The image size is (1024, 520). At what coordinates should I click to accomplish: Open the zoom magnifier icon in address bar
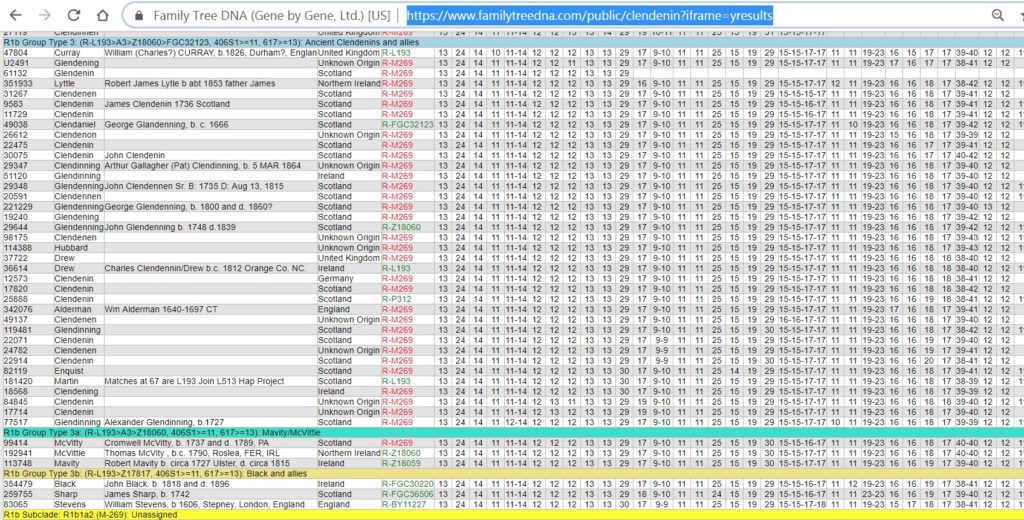click(997, 15)
